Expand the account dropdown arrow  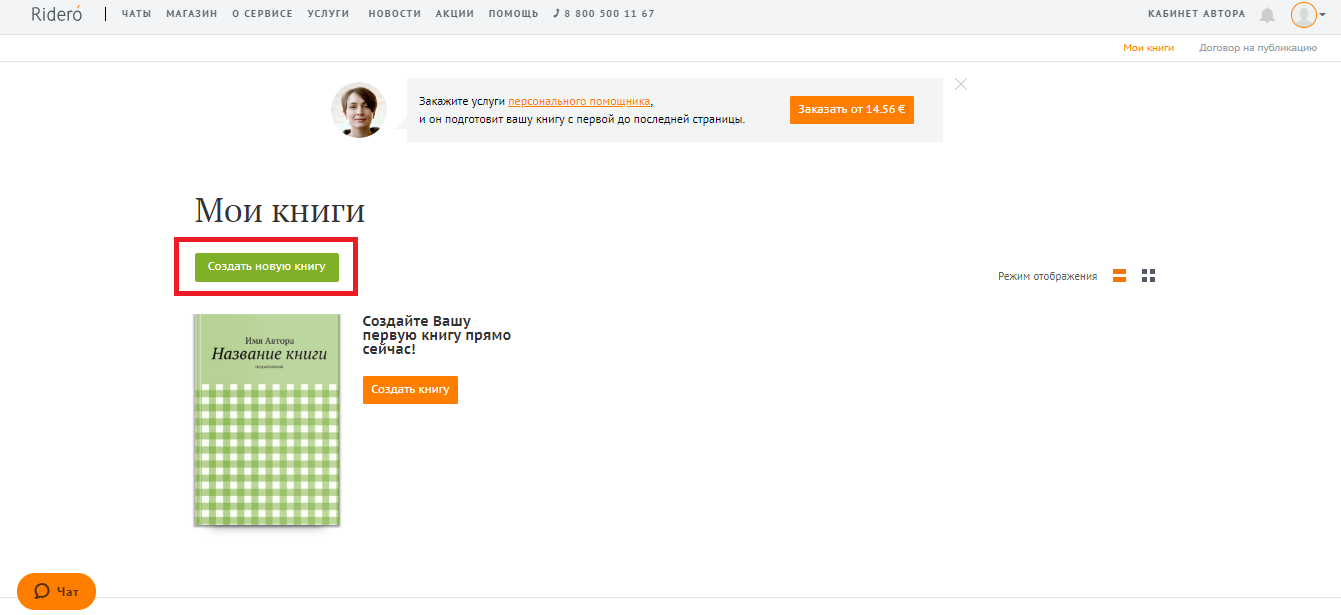pyautogui.click(x=1323, y=15)
